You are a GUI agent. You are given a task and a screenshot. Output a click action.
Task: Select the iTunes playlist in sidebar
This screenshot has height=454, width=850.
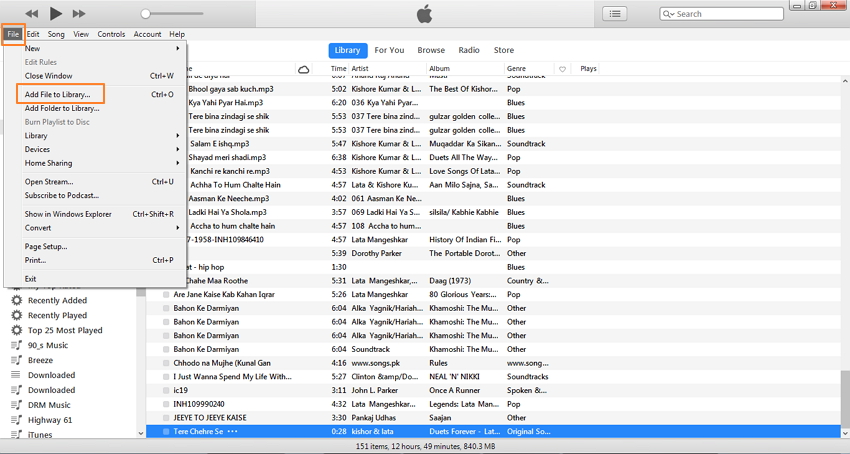pyautogui.click(x=40, y=434)
